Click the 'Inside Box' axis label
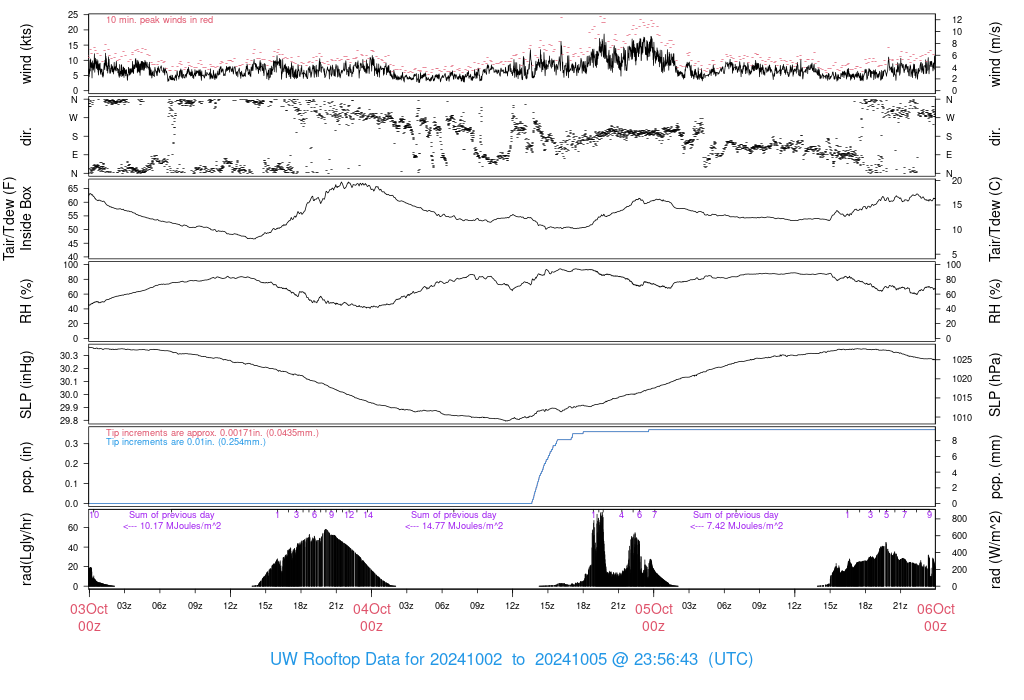 [26, 218]
